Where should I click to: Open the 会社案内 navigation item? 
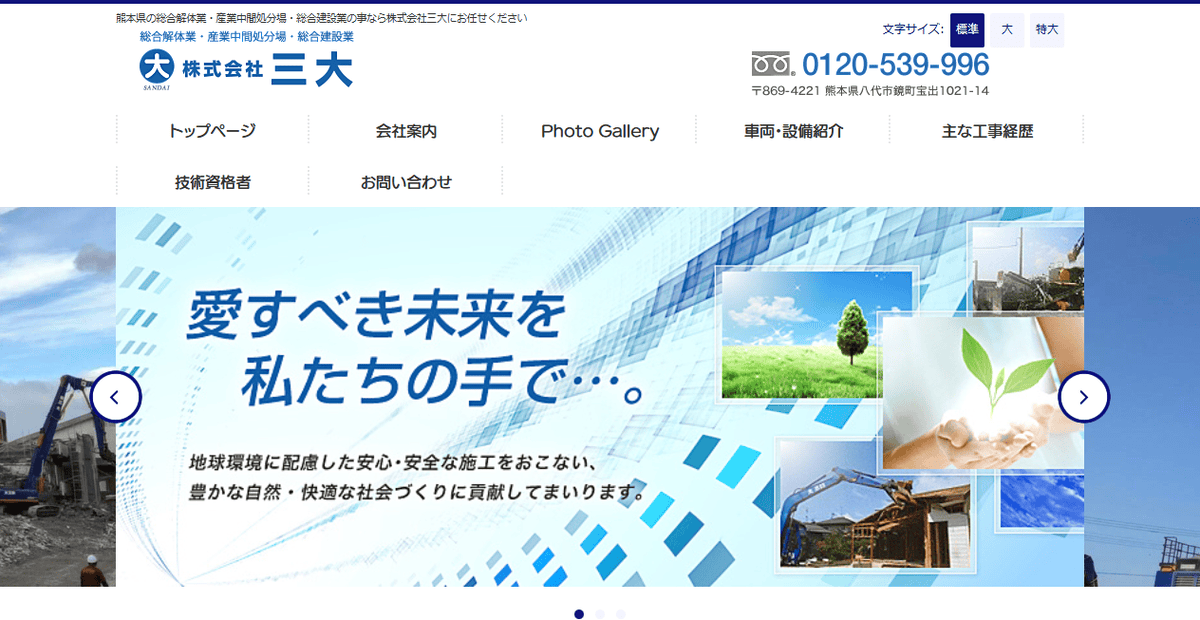pyautogui.click(x=404, y=130)
